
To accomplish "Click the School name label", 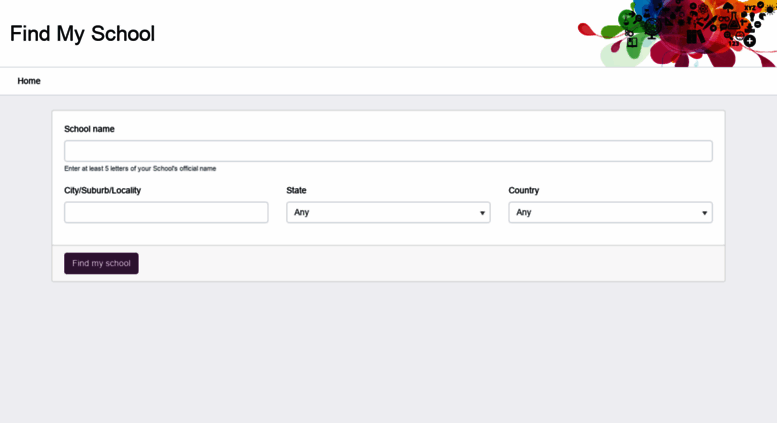I will 89,129.
